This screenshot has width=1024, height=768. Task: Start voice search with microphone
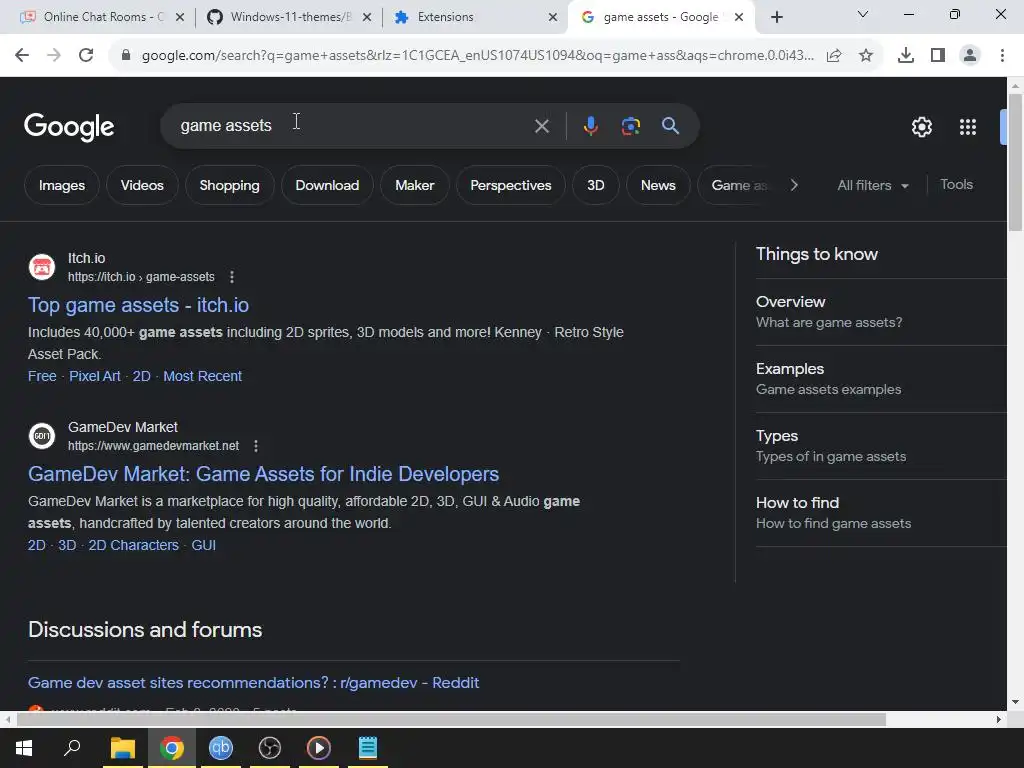[591, 126]
